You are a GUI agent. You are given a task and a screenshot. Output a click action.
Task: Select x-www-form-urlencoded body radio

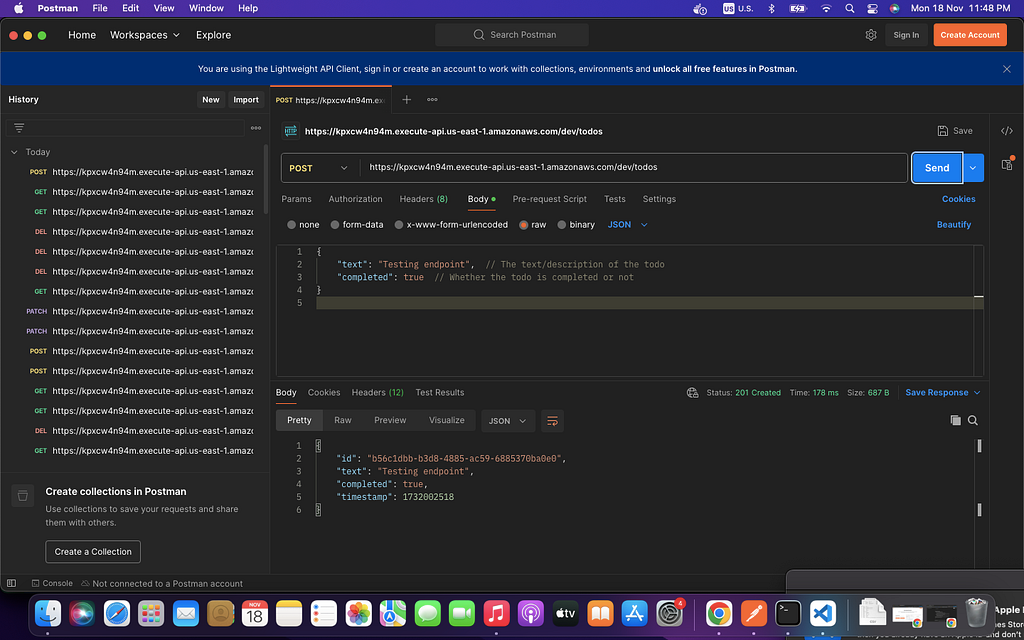[399, 225]
